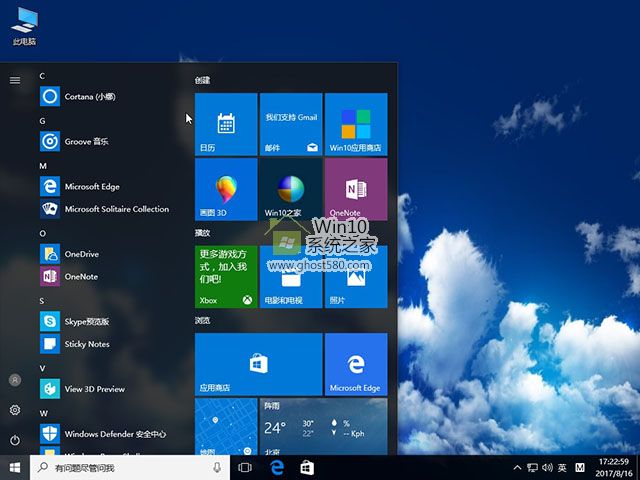
Task: Open the volume tray icon
Action: 547,468
